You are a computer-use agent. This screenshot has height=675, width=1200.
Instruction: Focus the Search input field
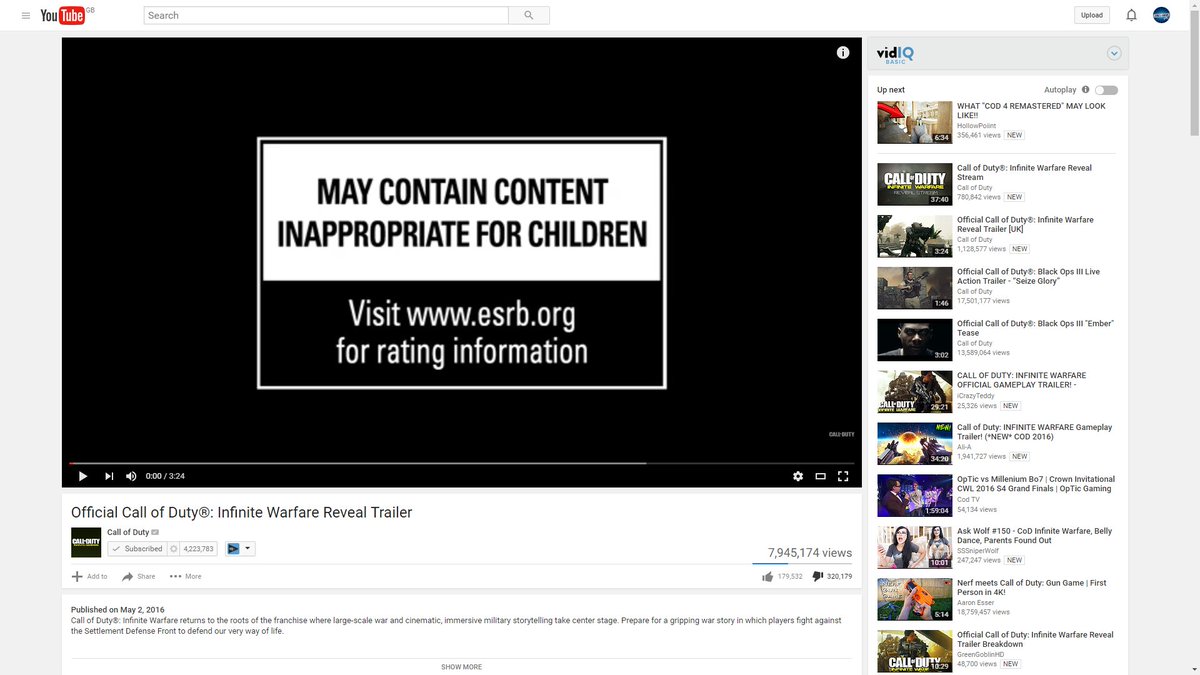[326, 15]
